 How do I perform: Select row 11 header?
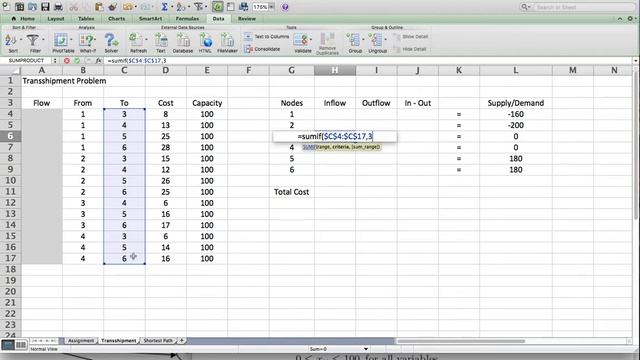[11, 191]
